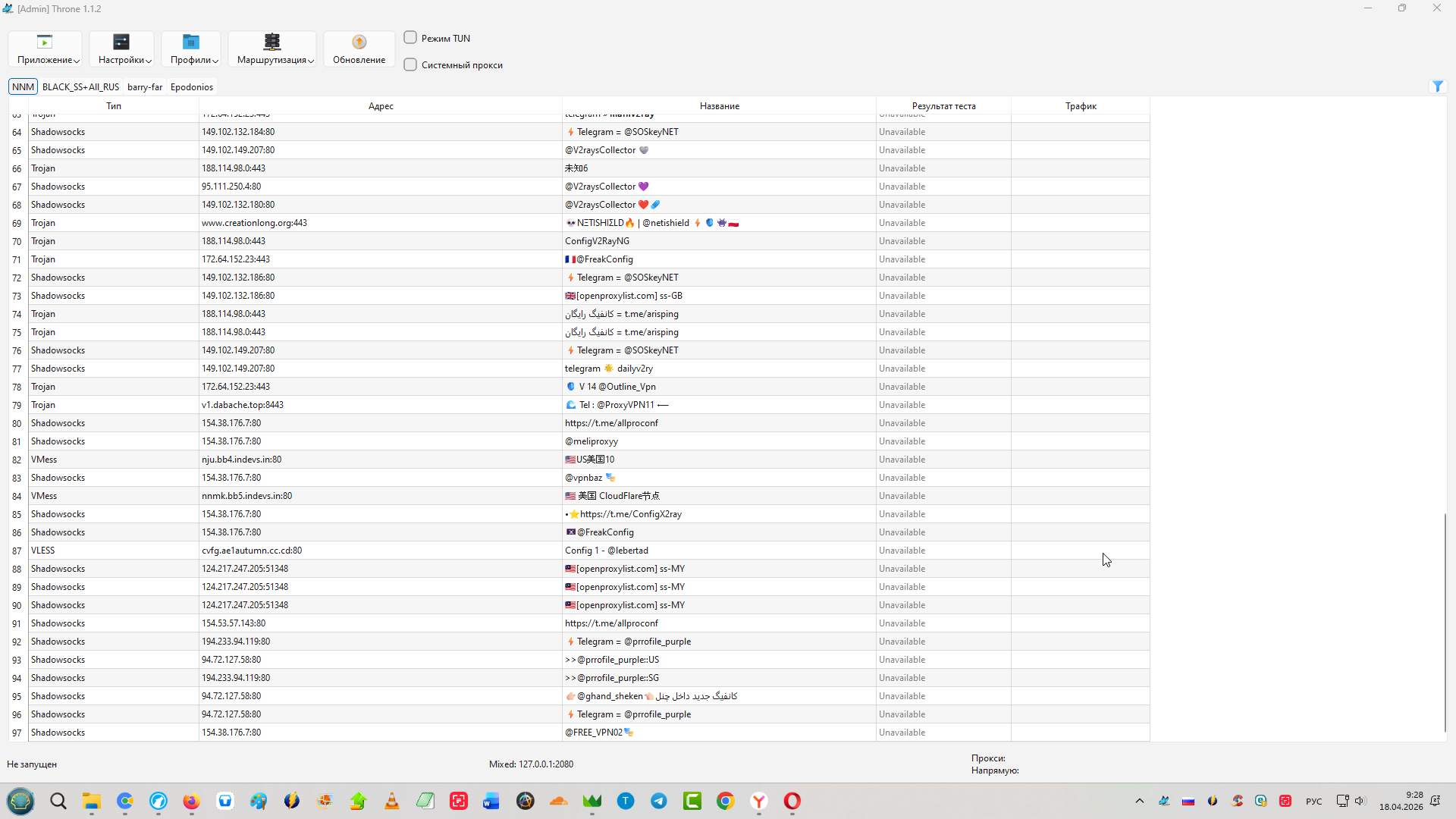Open Telegram from the taskbar
1456x819 pixels.
click(659, 801)
